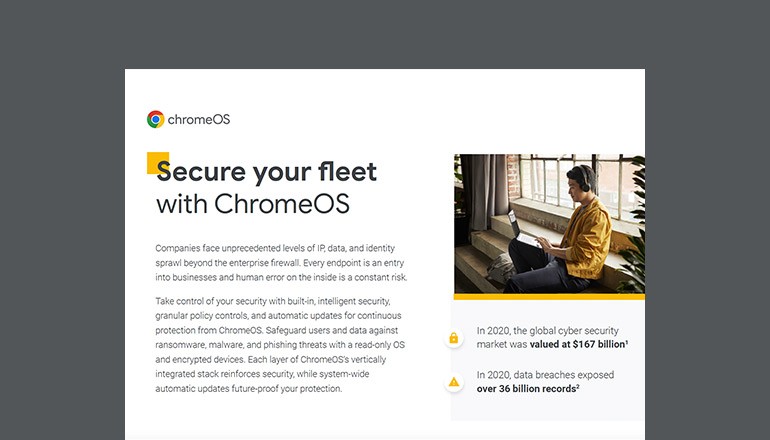
Task: Open the photo of man with headphones
Action: (x=548, y=223)
